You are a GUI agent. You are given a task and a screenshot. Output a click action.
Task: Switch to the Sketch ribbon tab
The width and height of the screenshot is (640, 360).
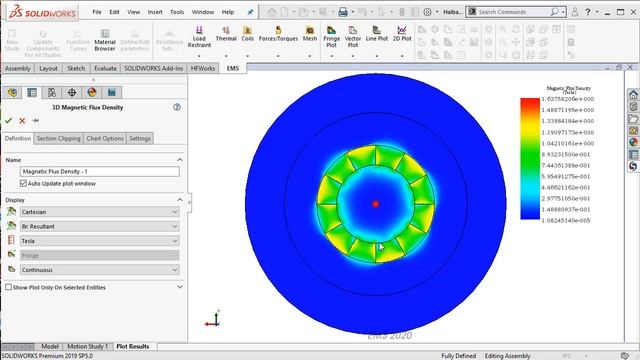[x=76, y=69]
